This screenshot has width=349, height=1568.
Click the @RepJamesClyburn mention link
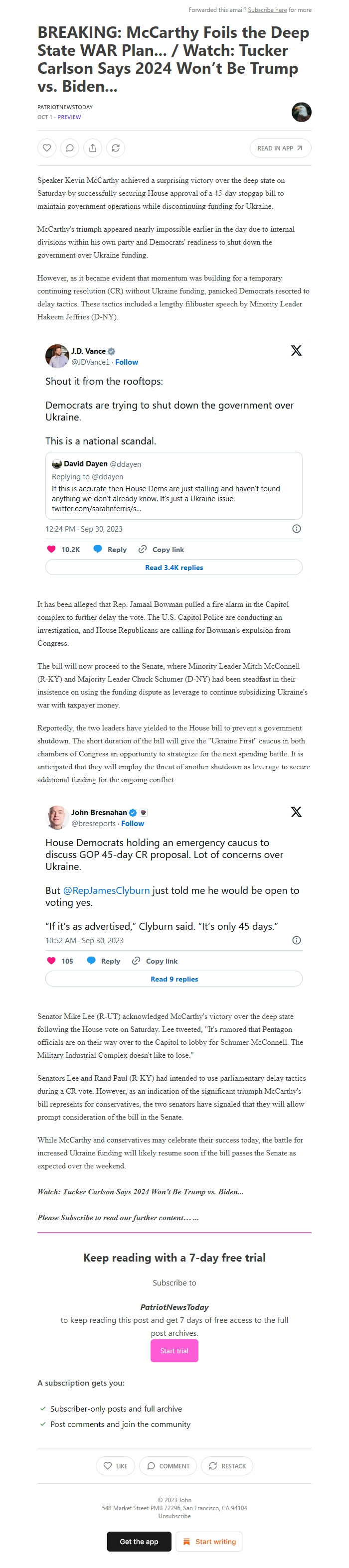tap(106, 890)
